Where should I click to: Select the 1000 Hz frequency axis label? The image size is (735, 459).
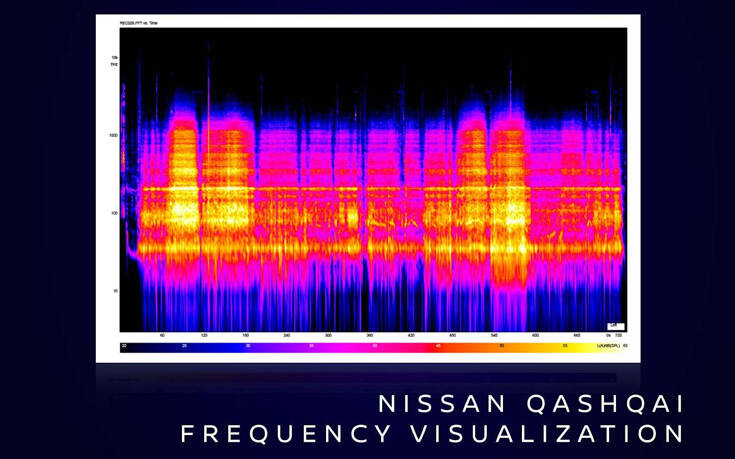click(113, 135)
